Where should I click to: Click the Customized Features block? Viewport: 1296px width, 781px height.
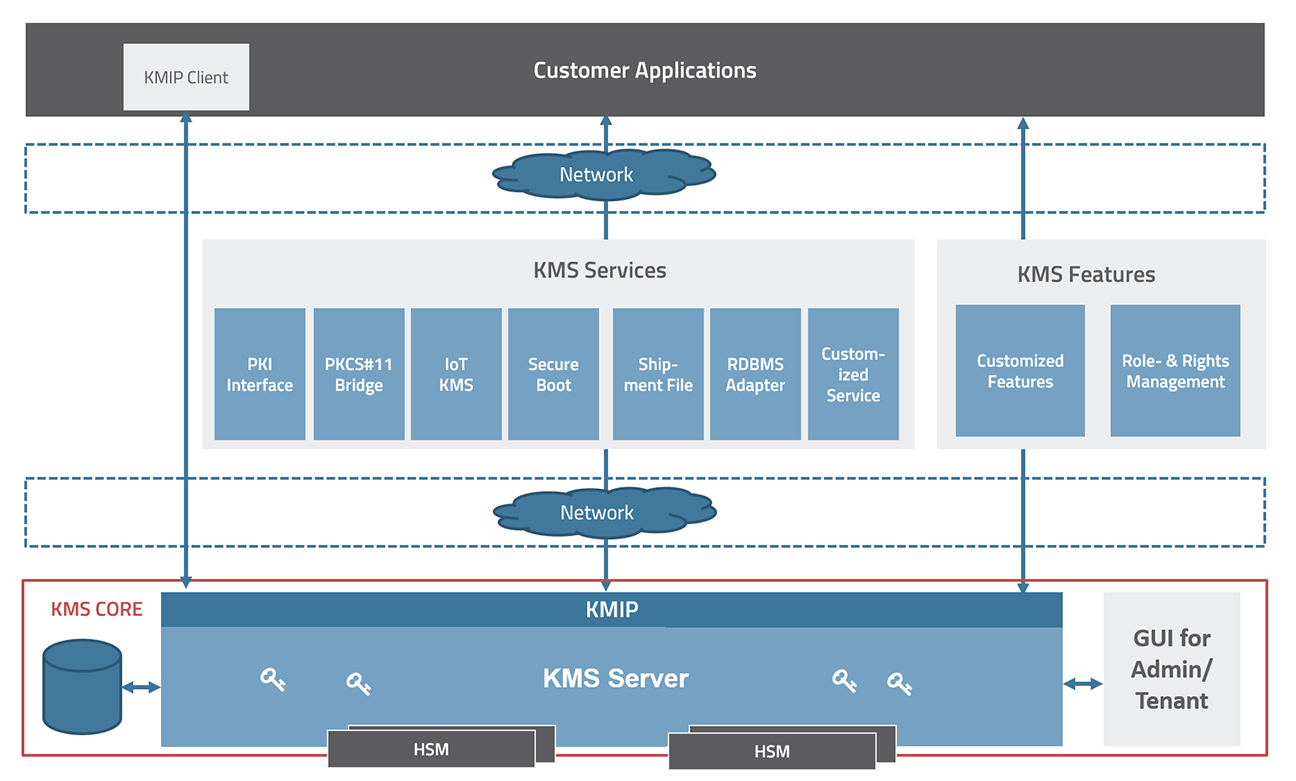[x=1020, y=371]
